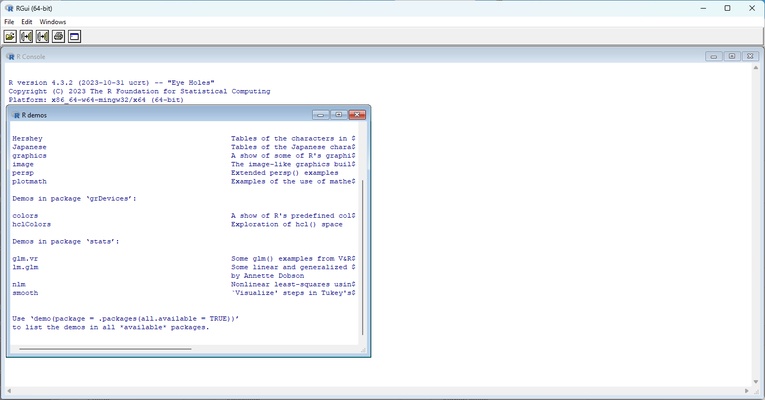Click the Print toolbar icon

[x=59, y=37]
